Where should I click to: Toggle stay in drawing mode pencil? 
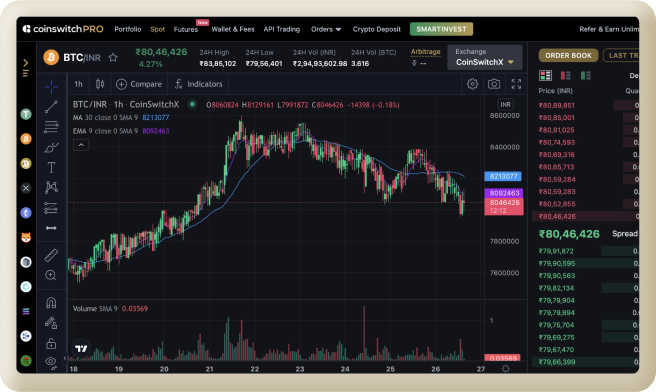click(x=51, y=323)
